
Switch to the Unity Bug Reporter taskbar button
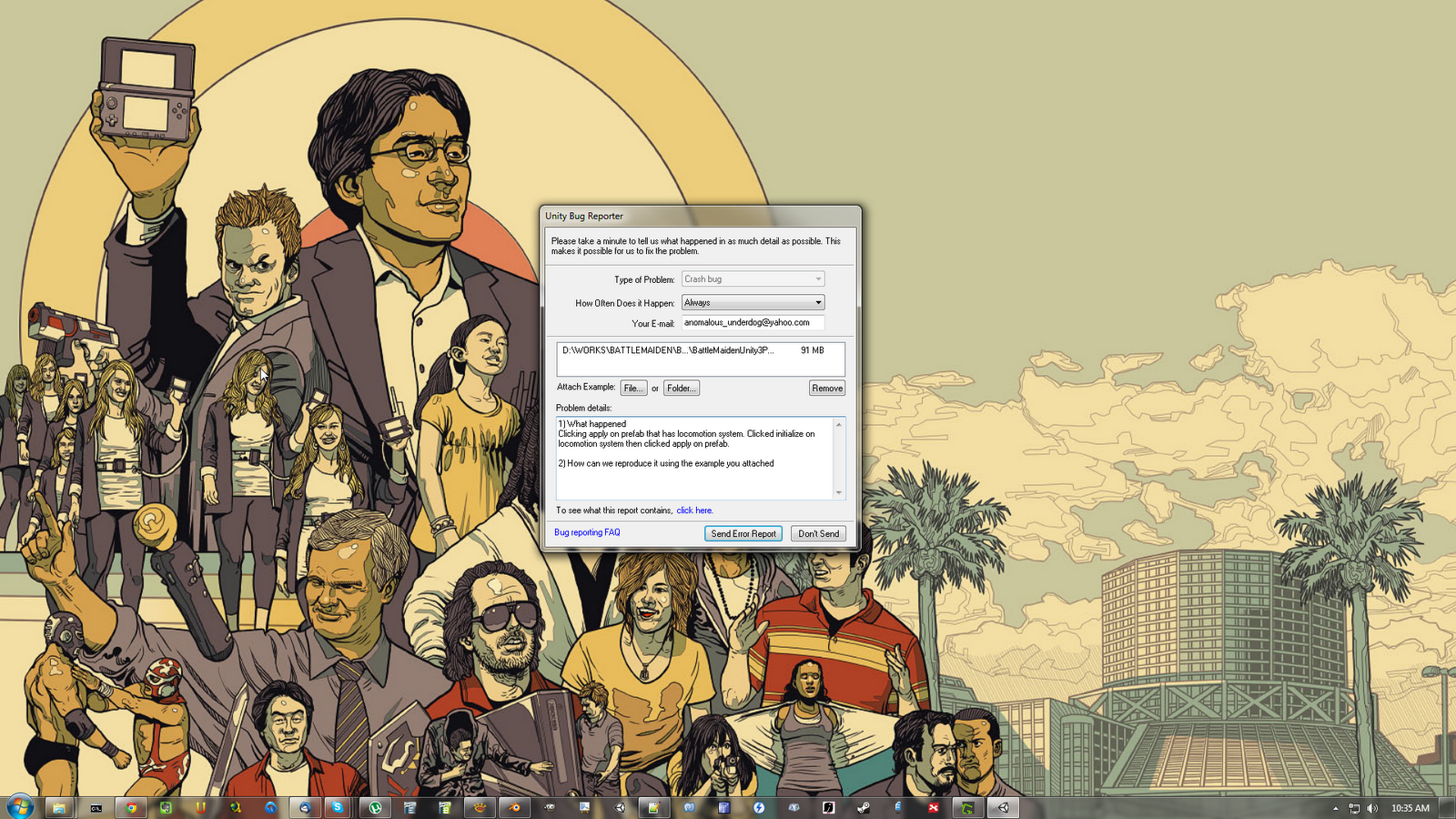(1003, 807)
